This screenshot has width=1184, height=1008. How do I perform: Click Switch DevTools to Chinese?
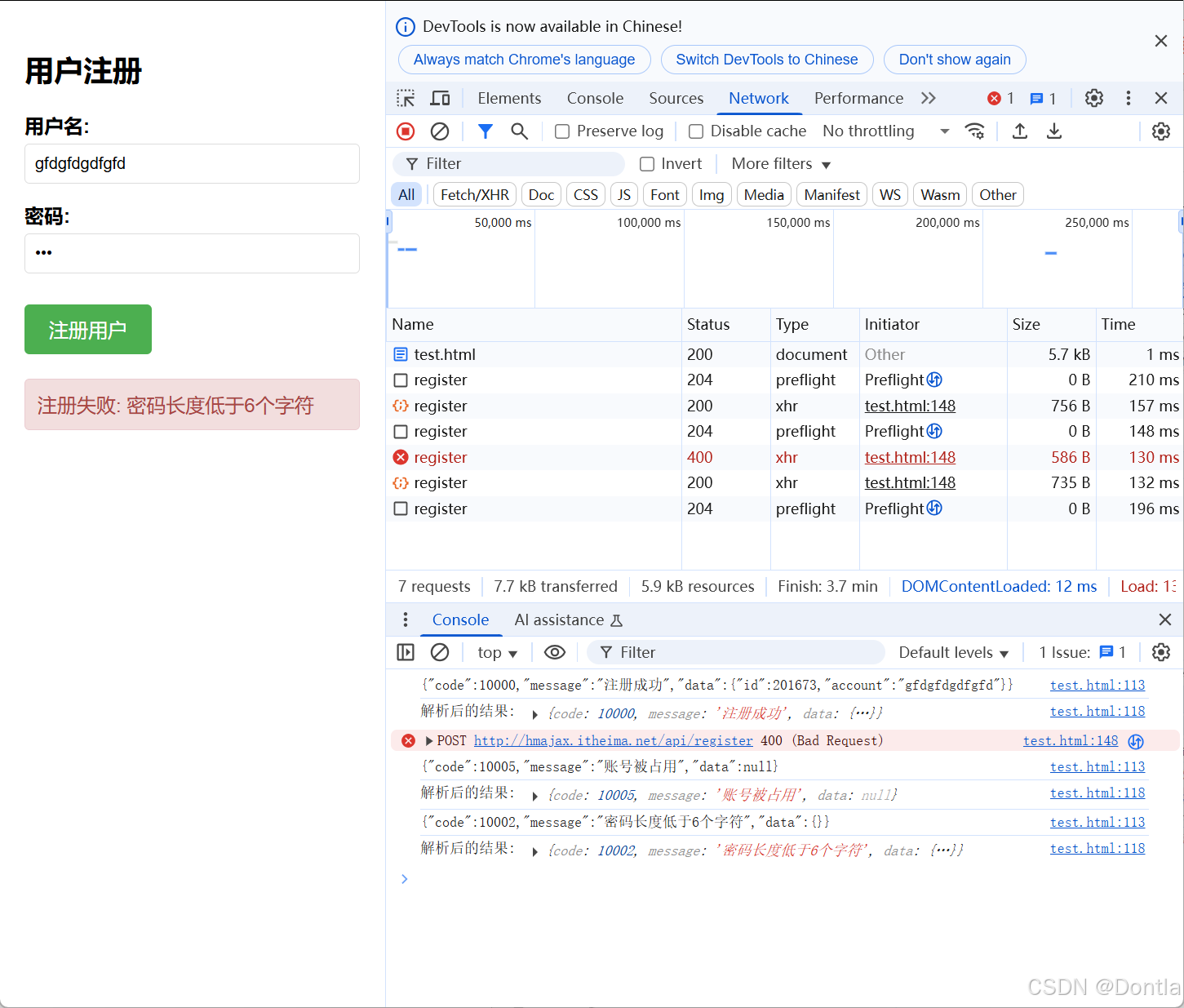pyautogui.click(x=767, y=60)
